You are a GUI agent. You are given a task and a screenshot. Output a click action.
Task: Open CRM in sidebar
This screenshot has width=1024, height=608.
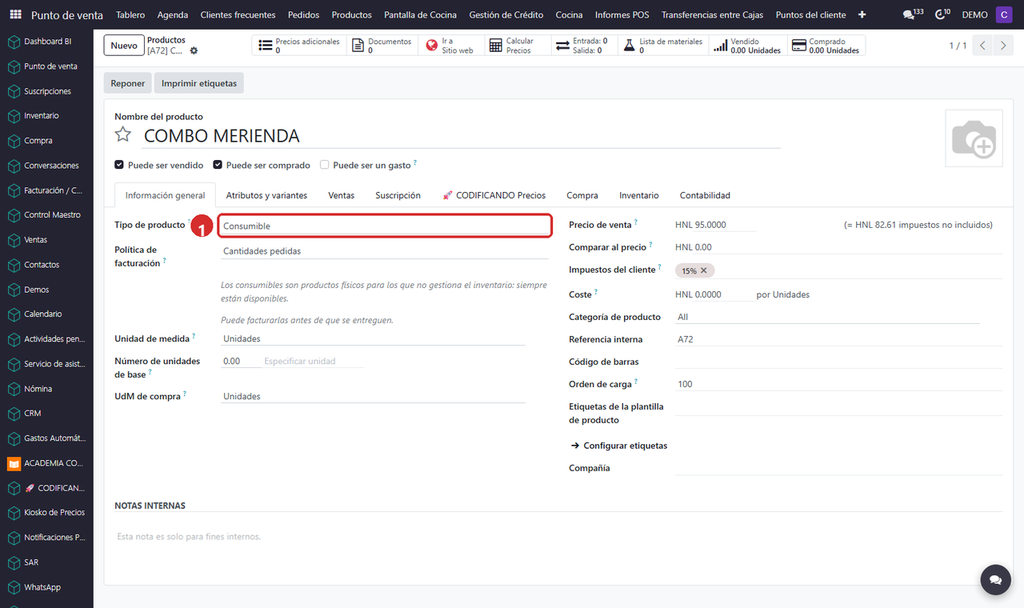click(32, 414)
